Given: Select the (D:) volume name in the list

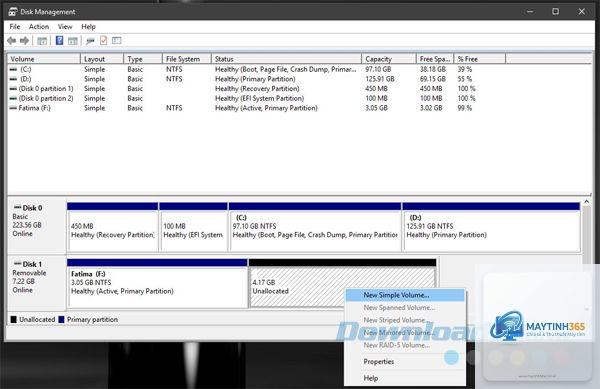Looking at the screenshot, I should tap(26, 79).
